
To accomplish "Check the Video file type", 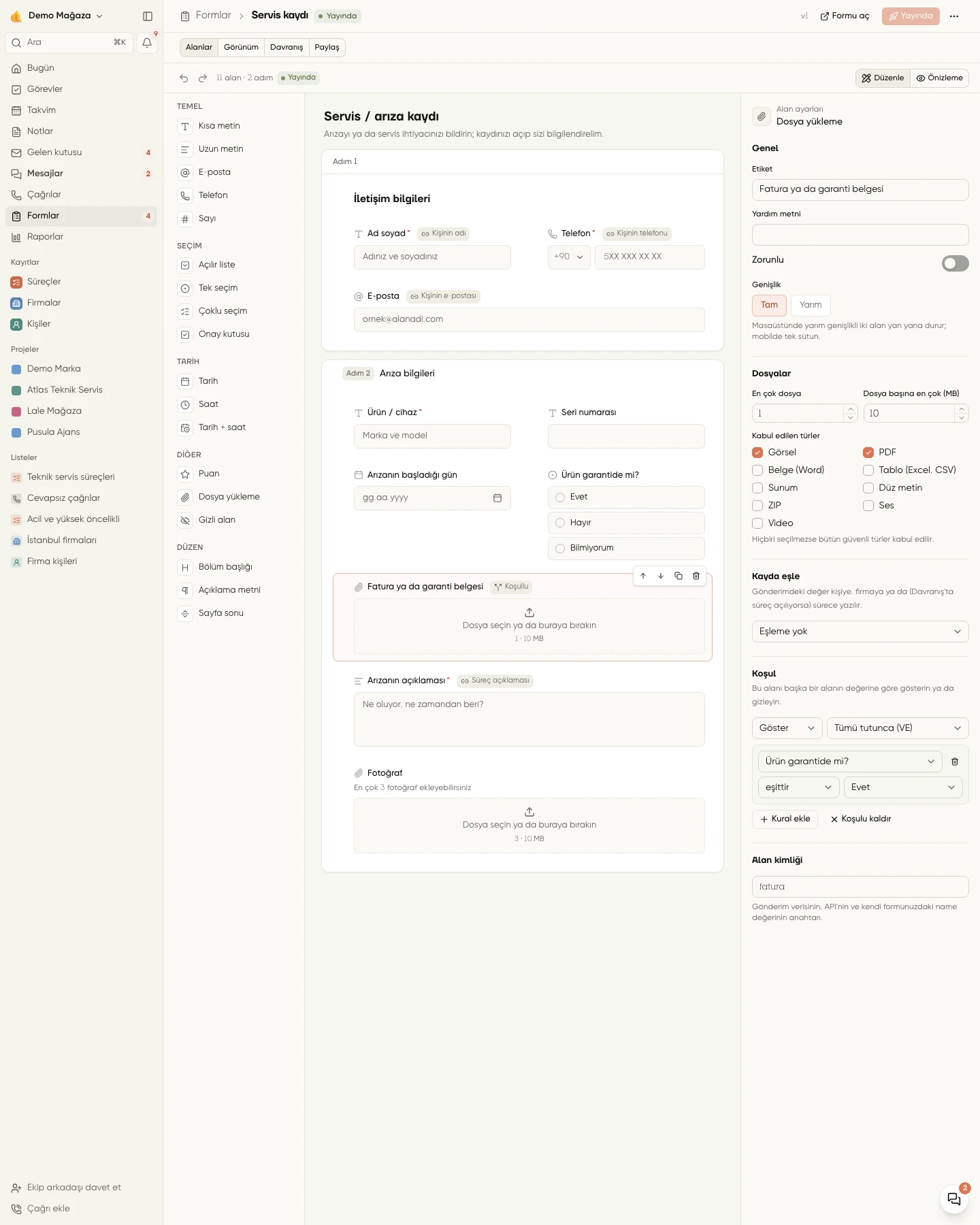I will pos(757,523).
